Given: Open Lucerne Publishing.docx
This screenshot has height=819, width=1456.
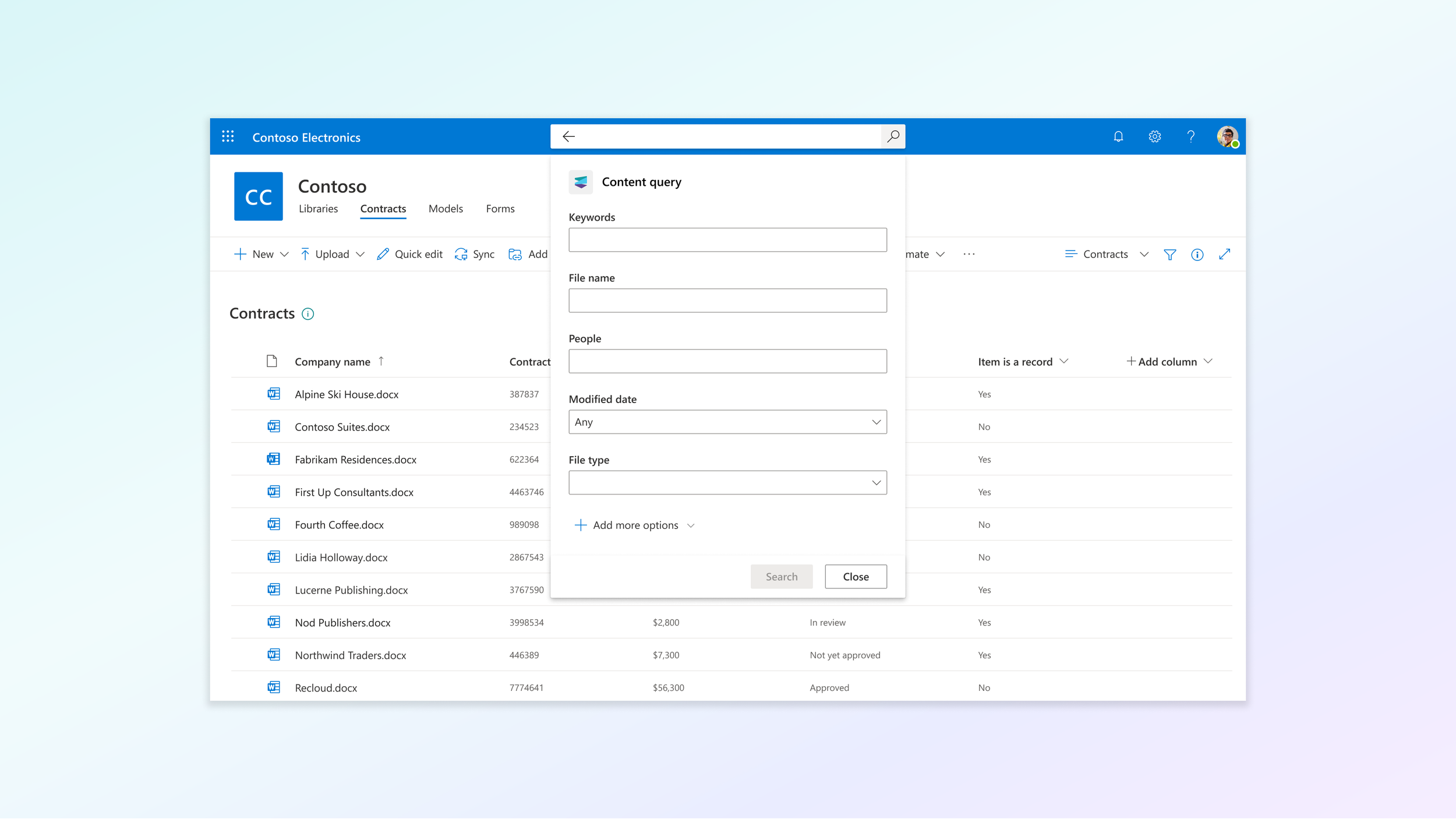Looking at the screenshot, I should (351, 590).
